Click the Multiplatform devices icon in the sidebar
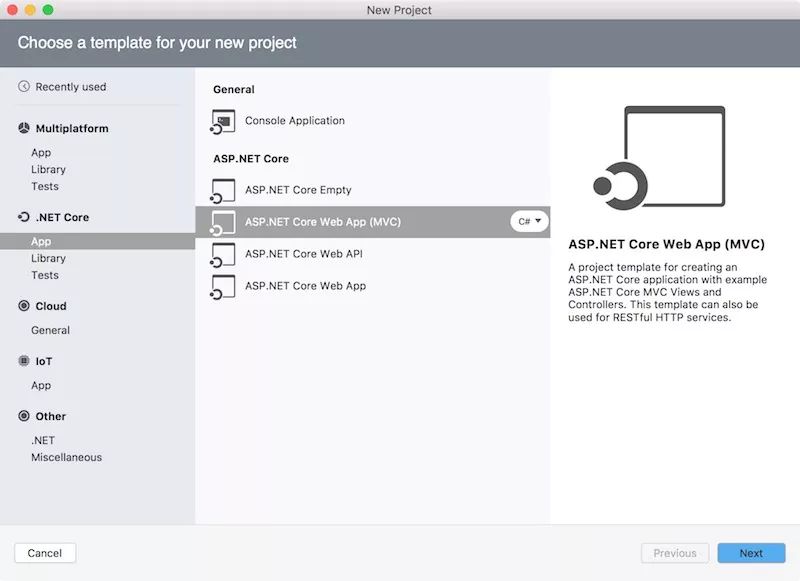This screenshot has width=800, height=581. click(22, 128)
